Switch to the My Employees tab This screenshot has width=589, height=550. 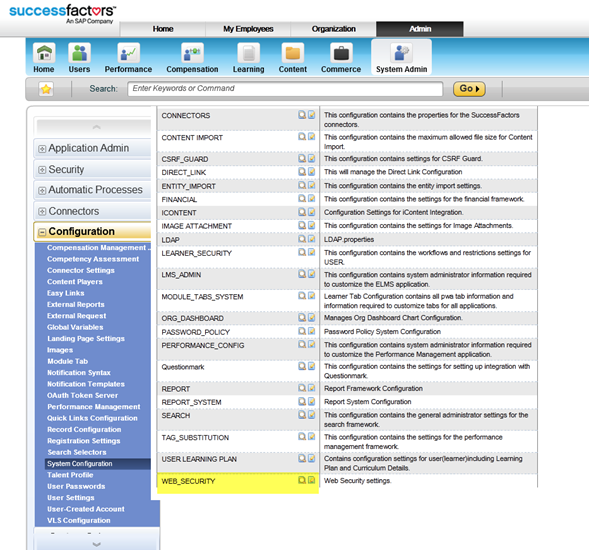[248, 29]
